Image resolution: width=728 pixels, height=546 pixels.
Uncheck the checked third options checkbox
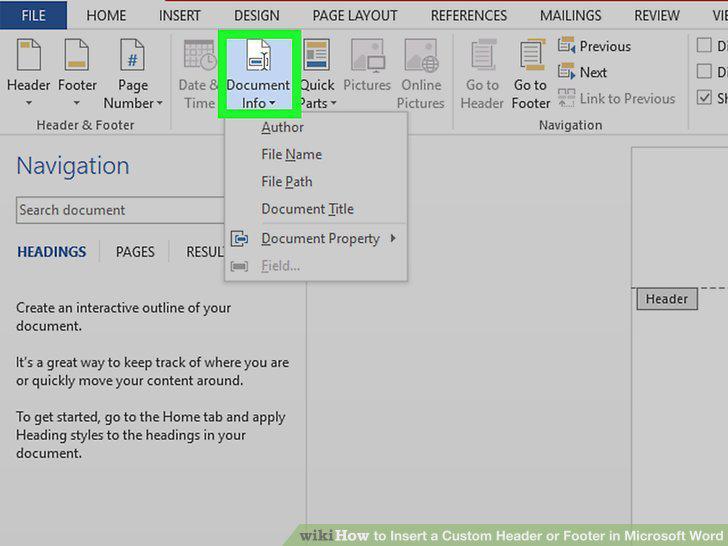click(704, 98)
